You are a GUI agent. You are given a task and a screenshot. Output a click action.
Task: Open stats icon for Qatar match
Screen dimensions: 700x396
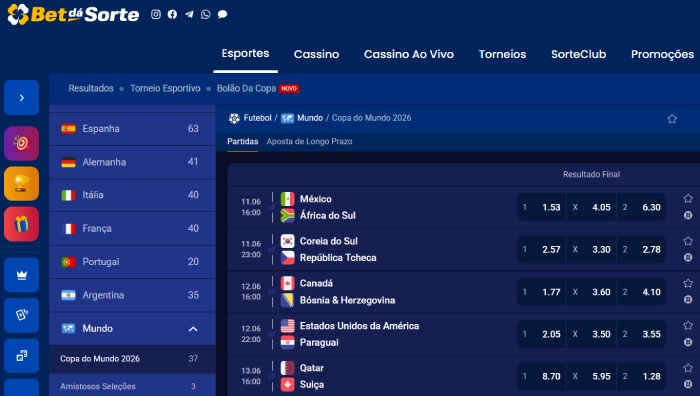tap(688, 384)
